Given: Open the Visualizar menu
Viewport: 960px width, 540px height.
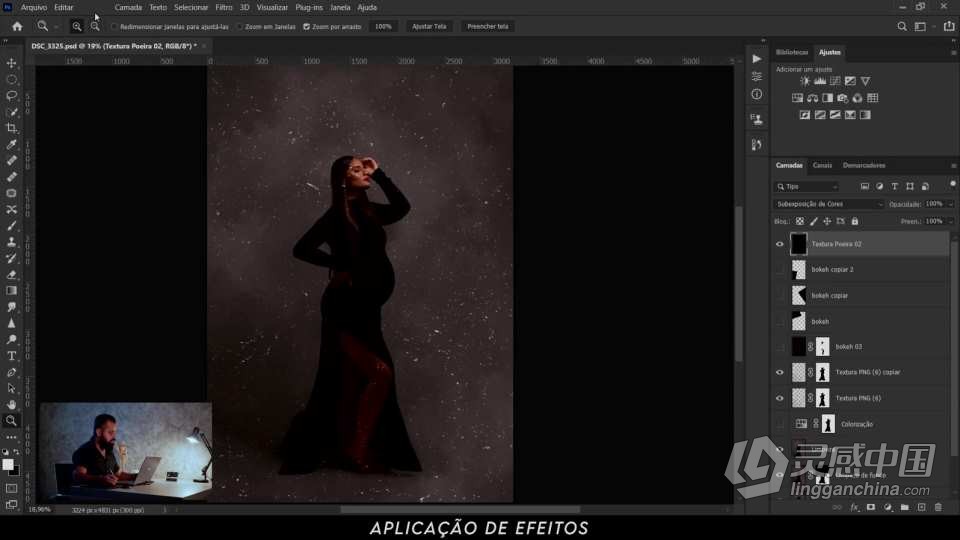Looking at the screenshot, I should point(272,7).
